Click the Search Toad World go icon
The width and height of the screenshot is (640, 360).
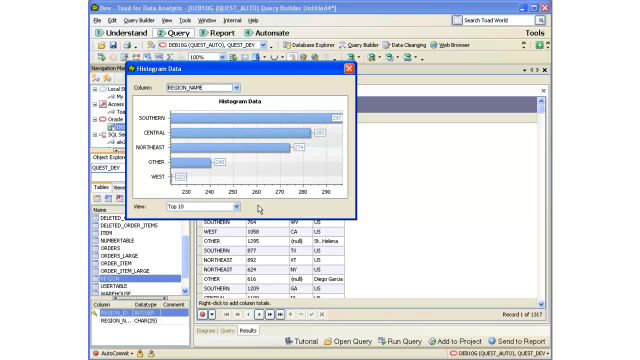click(540, 20)
